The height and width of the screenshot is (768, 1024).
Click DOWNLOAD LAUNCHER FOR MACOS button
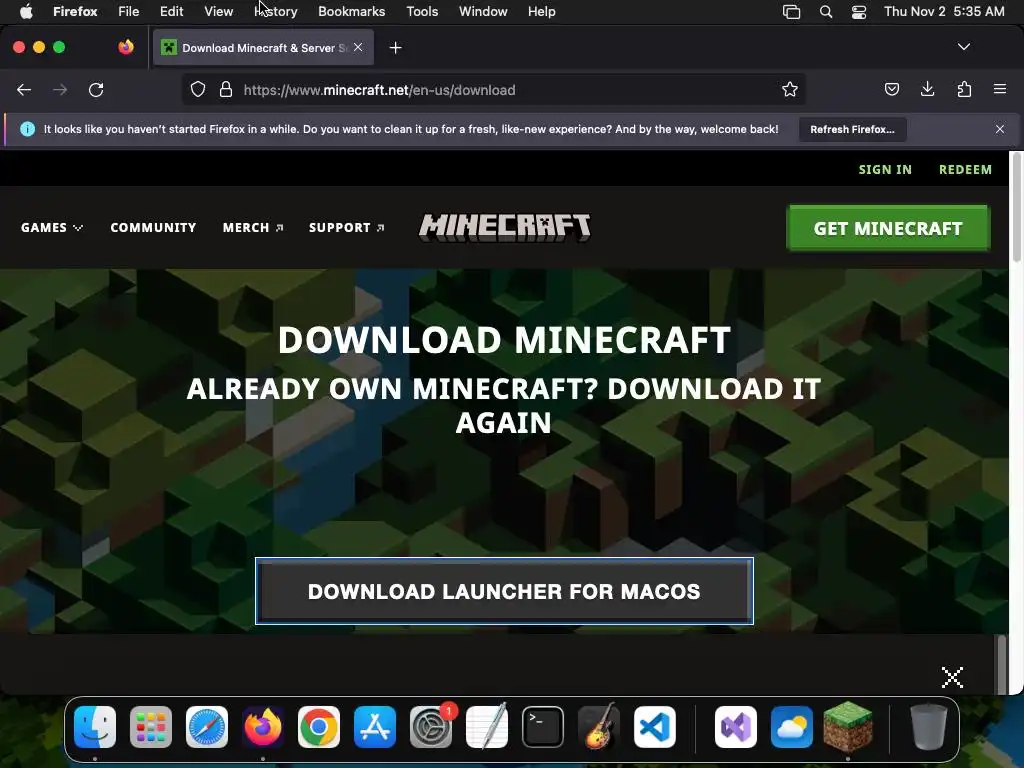pos(504,591)
